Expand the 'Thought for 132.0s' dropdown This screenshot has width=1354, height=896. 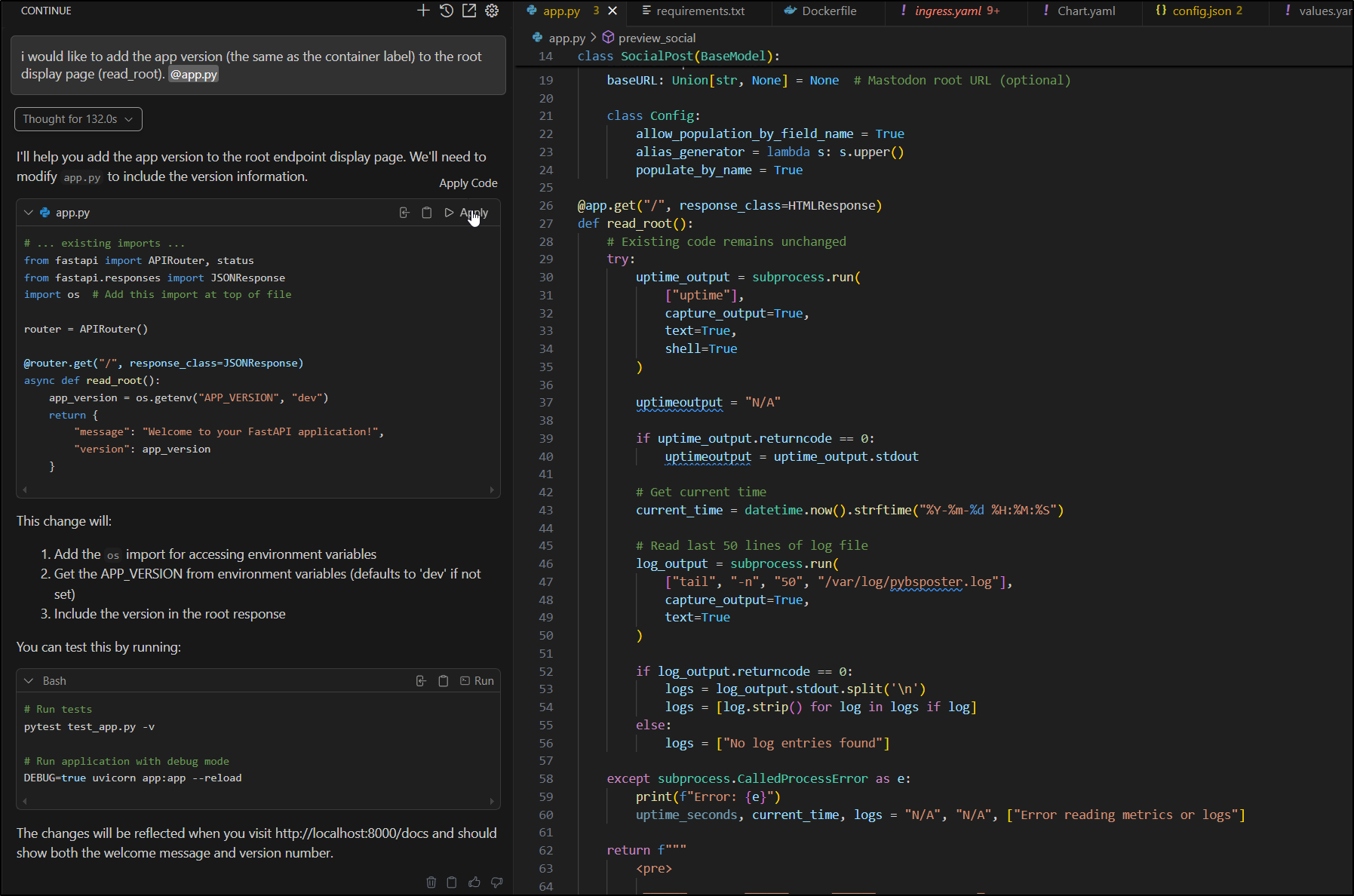78,119
